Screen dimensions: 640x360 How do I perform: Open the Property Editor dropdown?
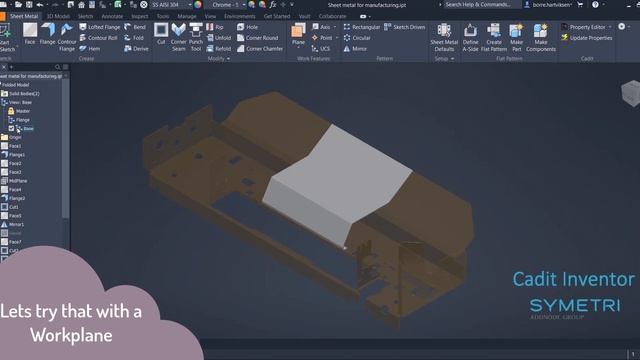[x=610, y=27]
